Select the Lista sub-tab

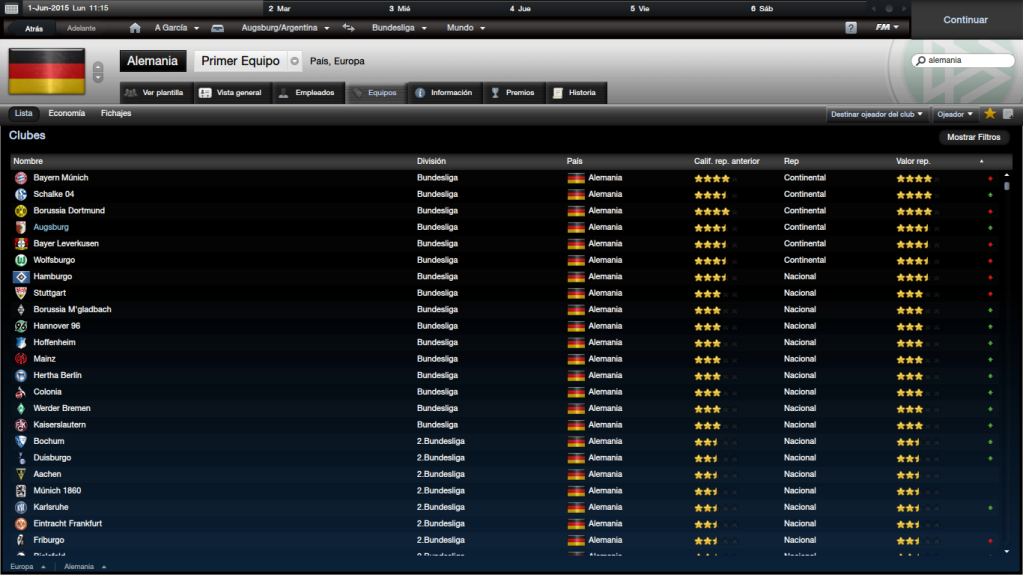pos(23,114)
